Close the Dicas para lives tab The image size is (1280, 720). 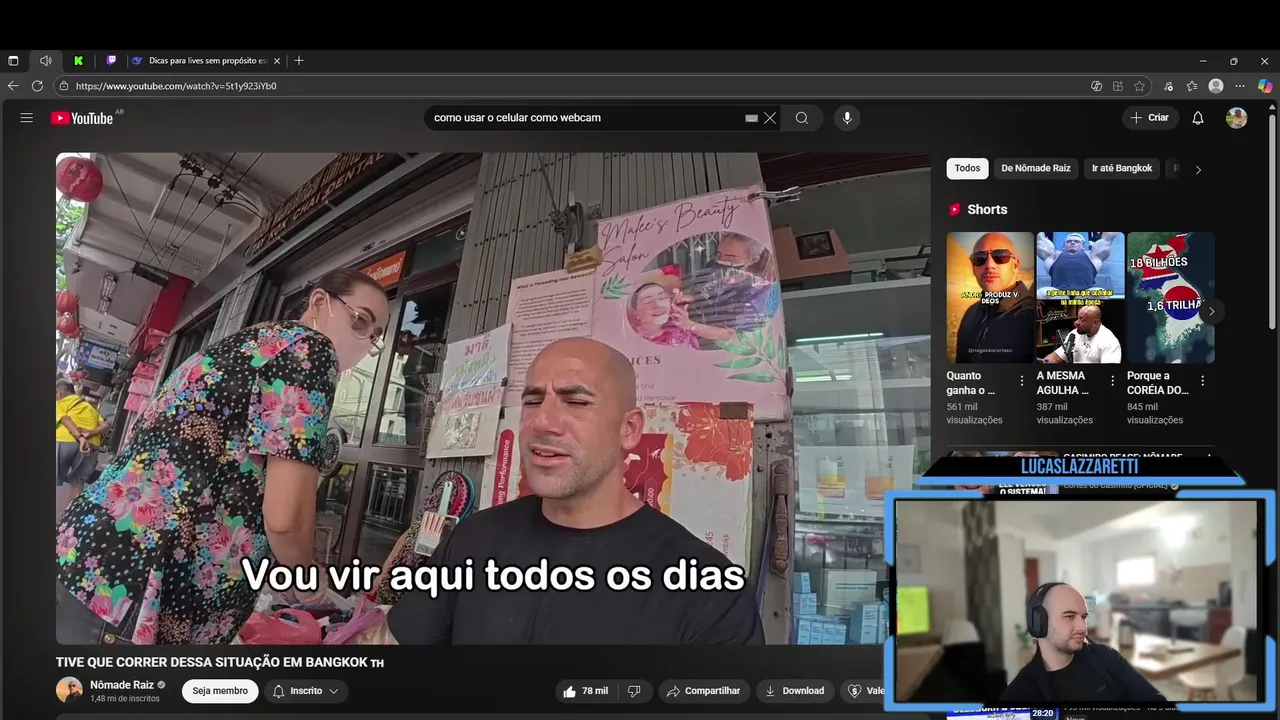[x=277, y=61]
